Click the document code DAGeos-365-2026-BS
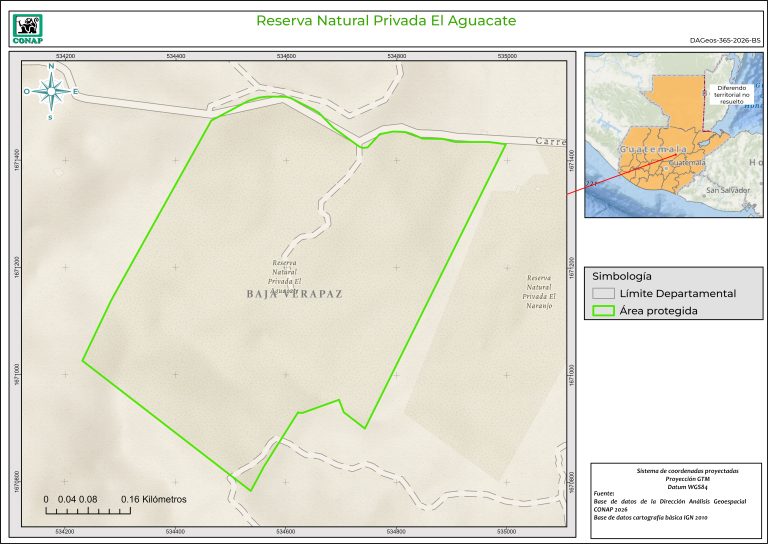768x544 pixels. click(724, 40)
